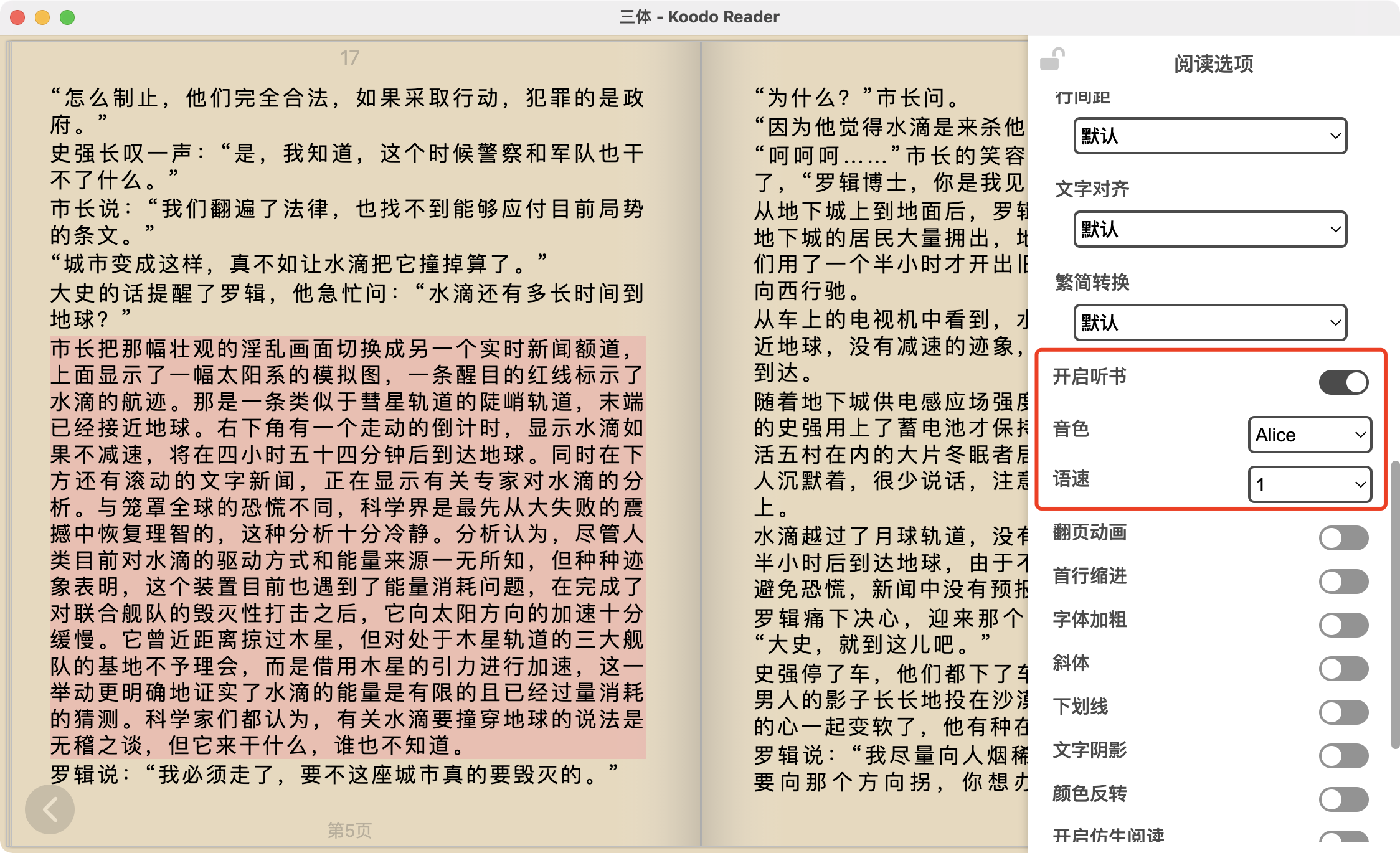Viewport: 1400px width, 853px height.
Task: Open the 行间距 dropdown
Action: pos(1210,136)
